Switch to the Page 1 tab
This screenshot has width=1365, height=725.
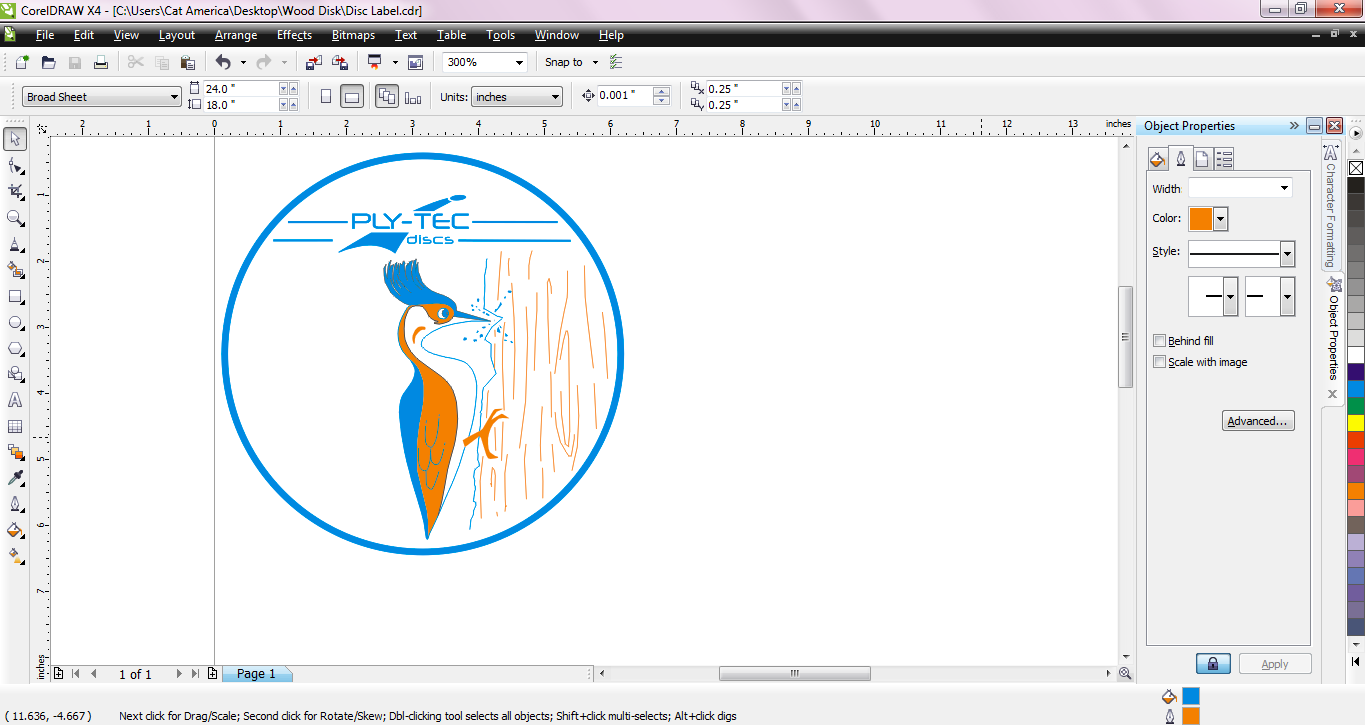pyautogui.click(x=256, y=674)
